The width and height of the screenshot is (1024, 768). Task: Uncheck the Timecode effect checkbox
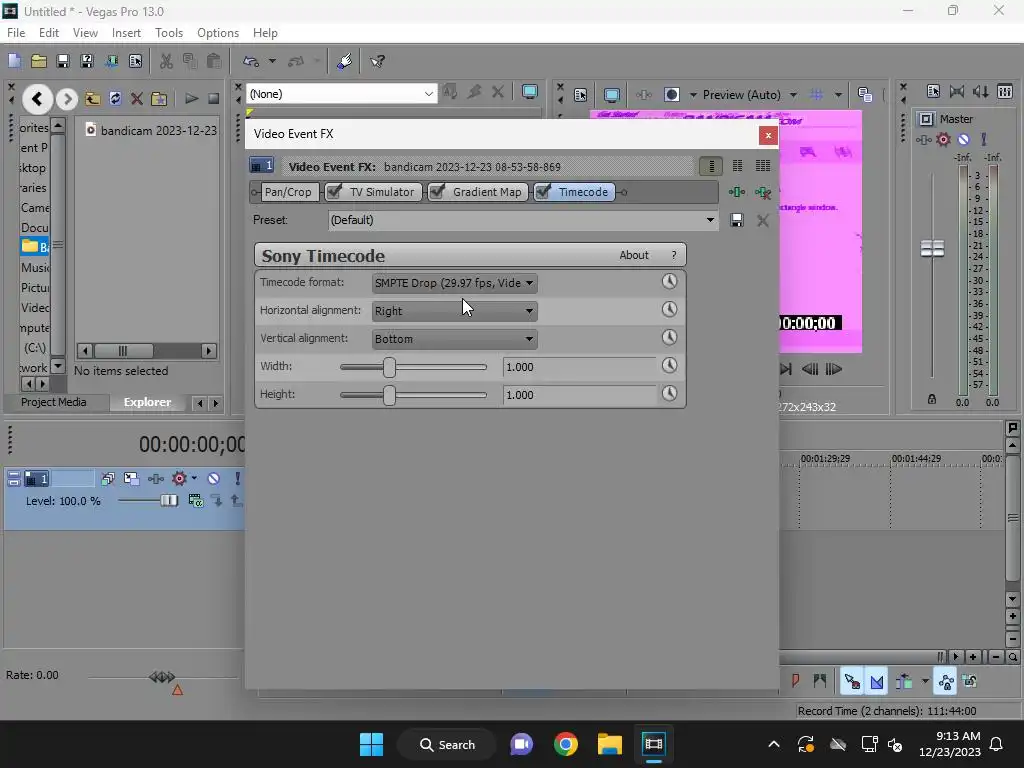543,191
